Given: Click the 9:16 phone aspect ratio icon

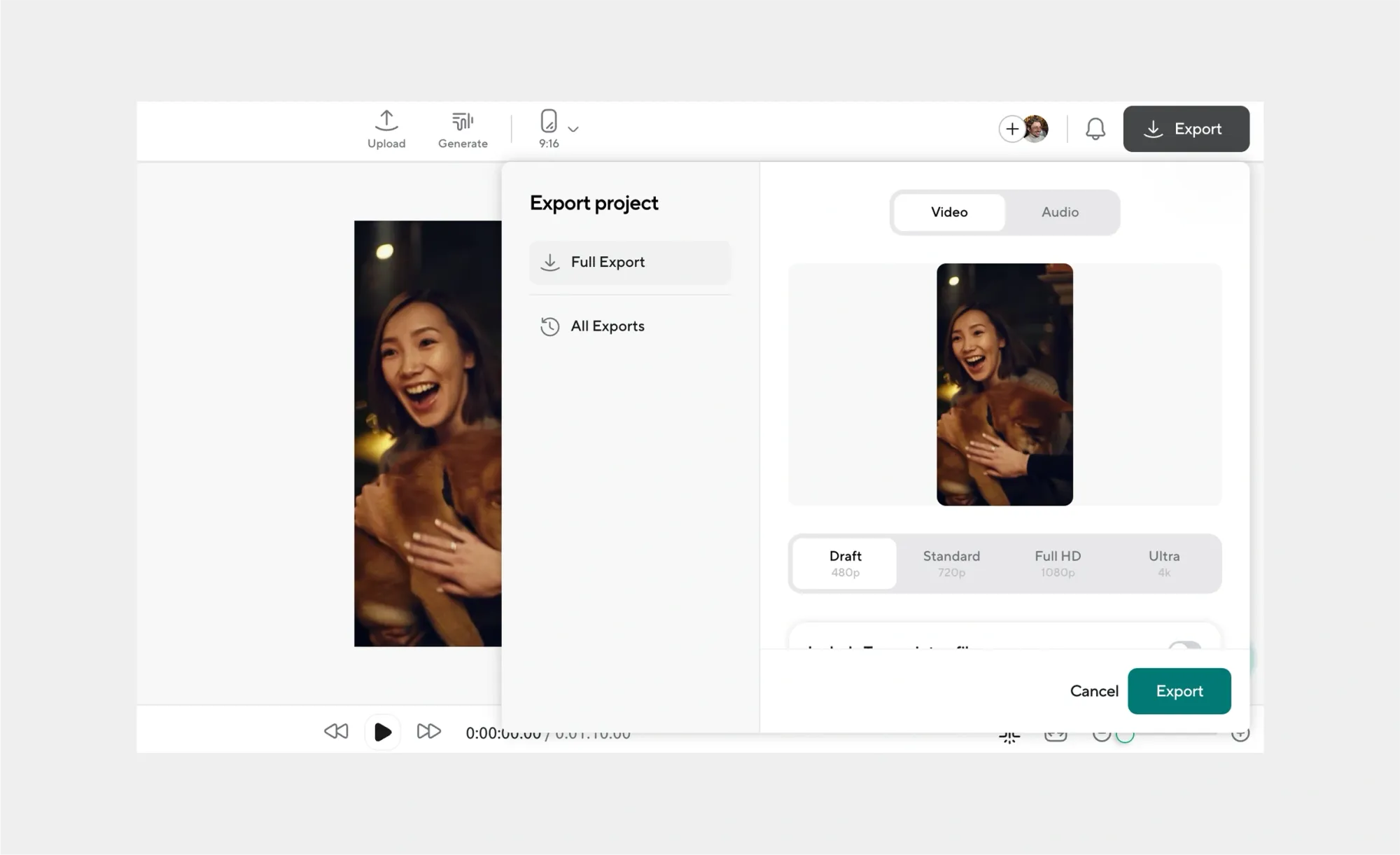Looking at the screenshot, I should 549,122.
